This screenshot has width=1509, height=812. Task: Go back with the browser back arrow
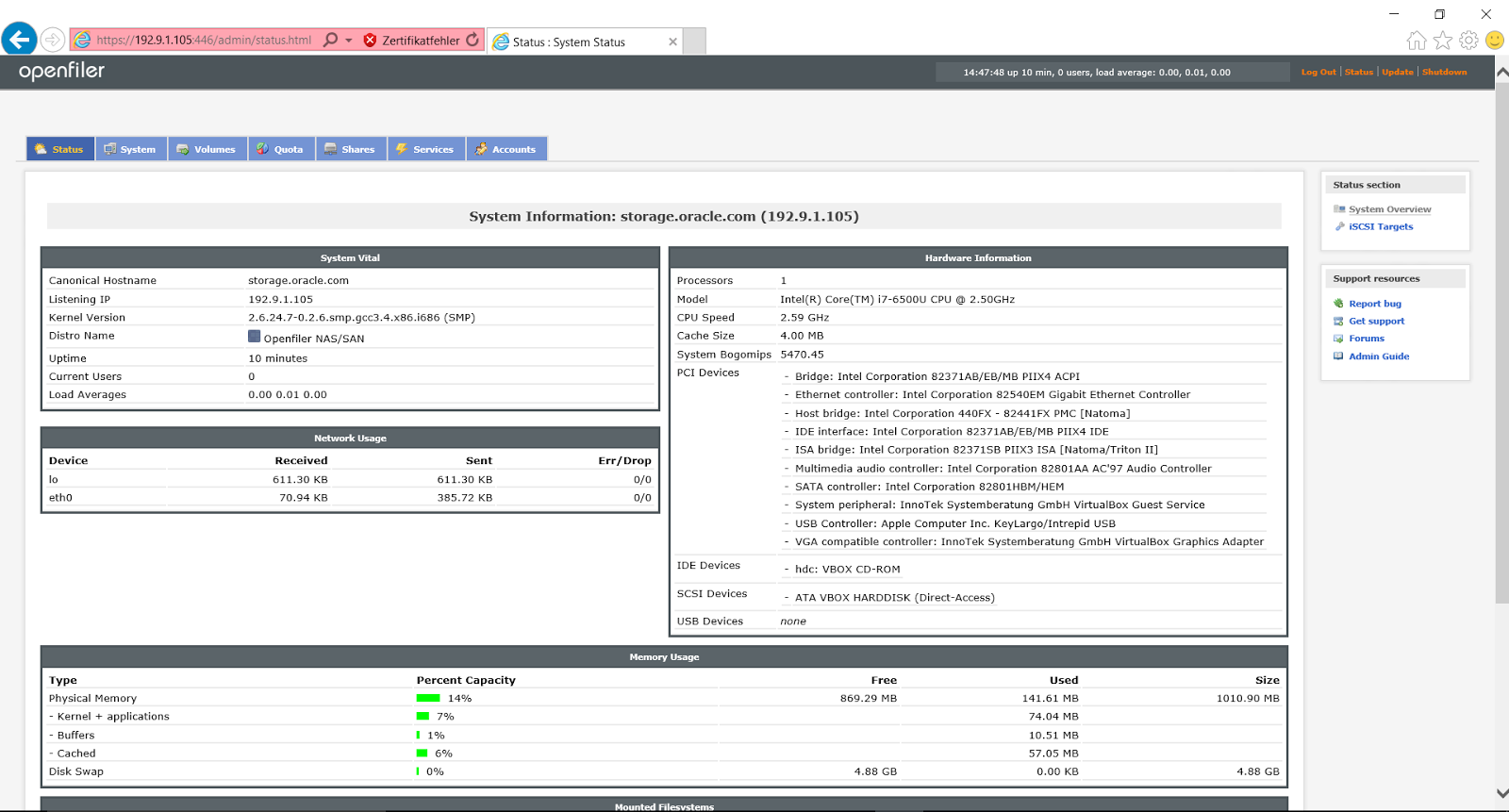19,40
